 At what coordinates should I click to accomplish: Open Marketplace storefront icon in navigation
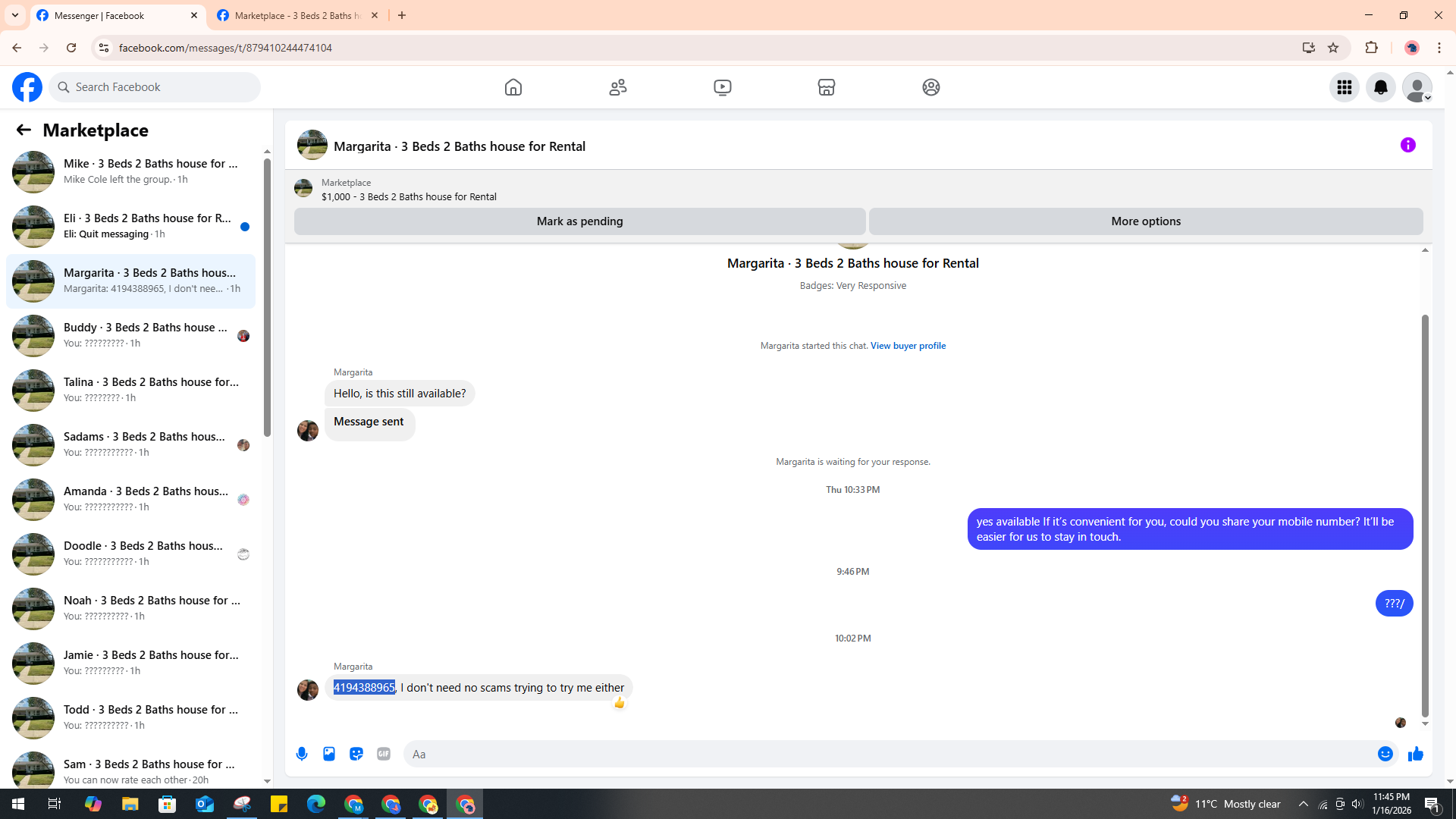click(827, 87)
